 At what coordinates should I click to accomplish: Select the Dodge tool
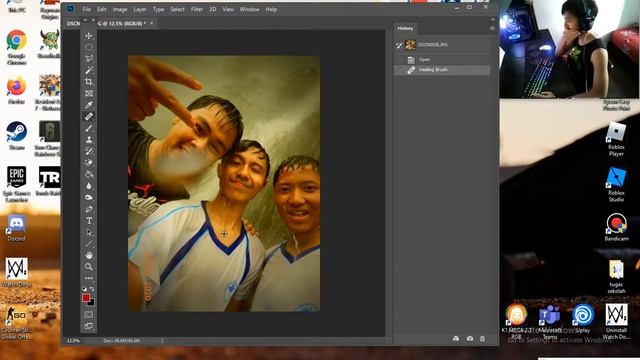tap(89, 197)
